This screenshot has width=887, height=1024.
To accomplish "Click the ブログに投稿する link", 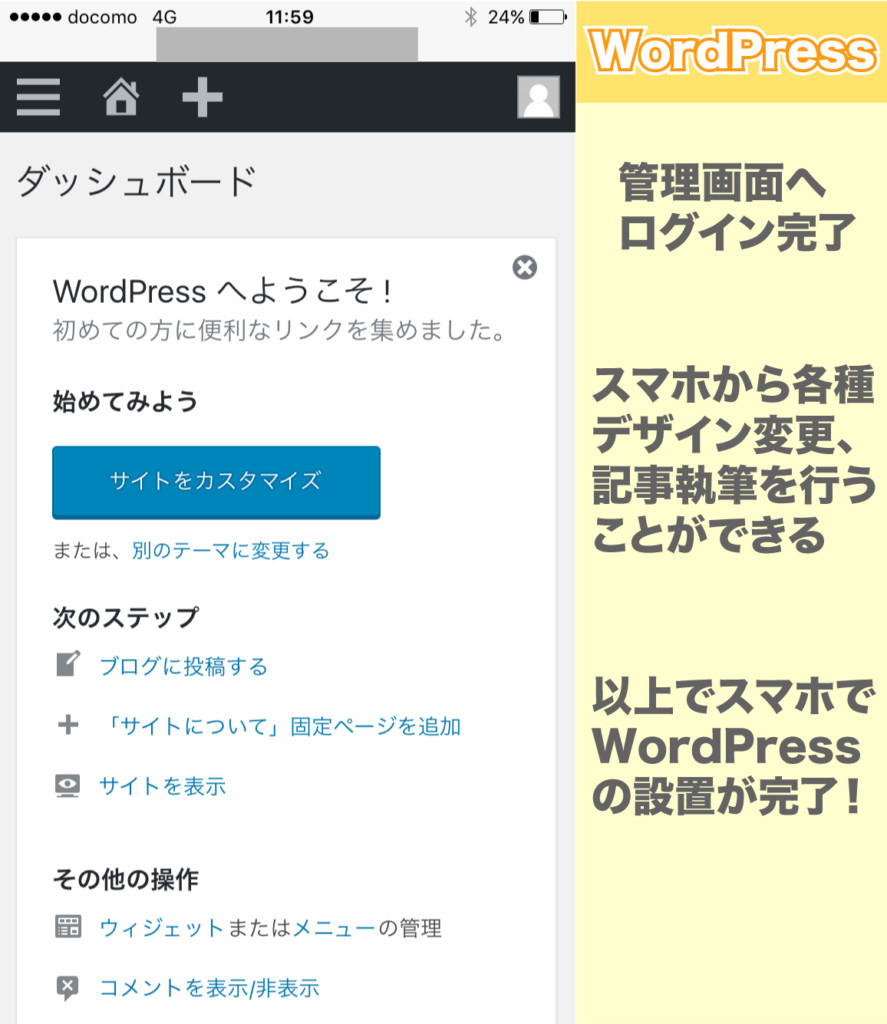I will click(x=184, y=666).
